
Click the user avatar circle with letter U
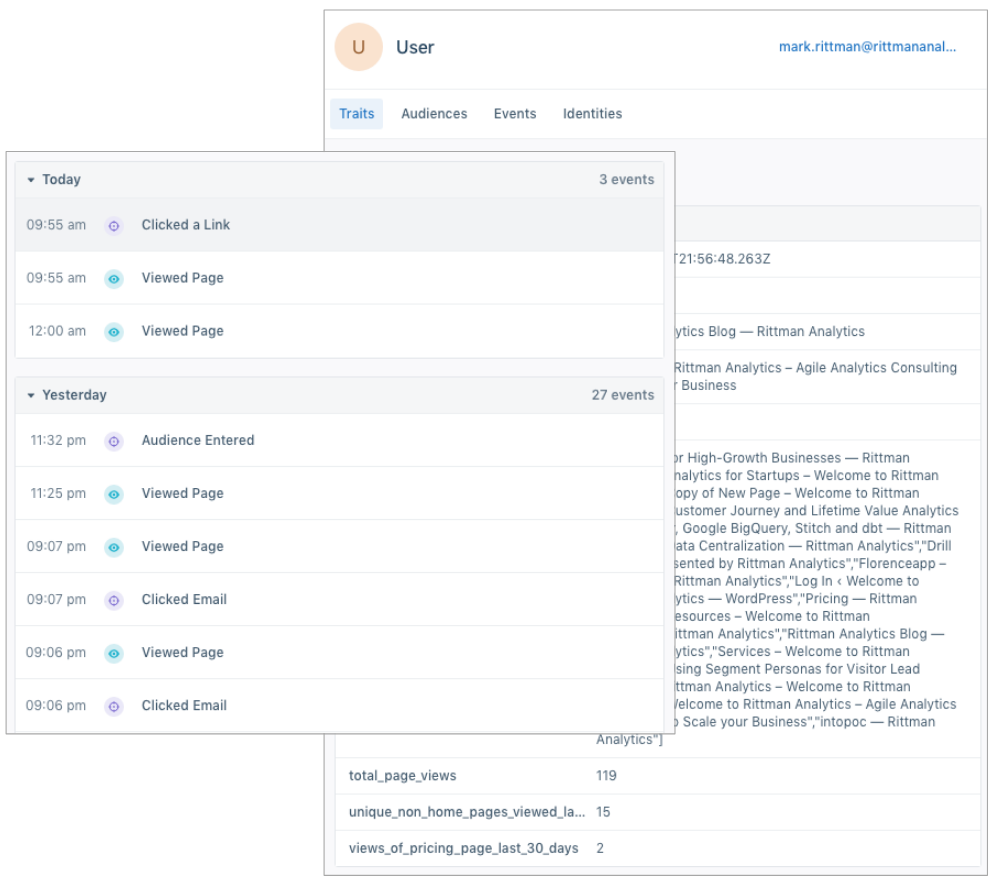[x=358, y=47]
